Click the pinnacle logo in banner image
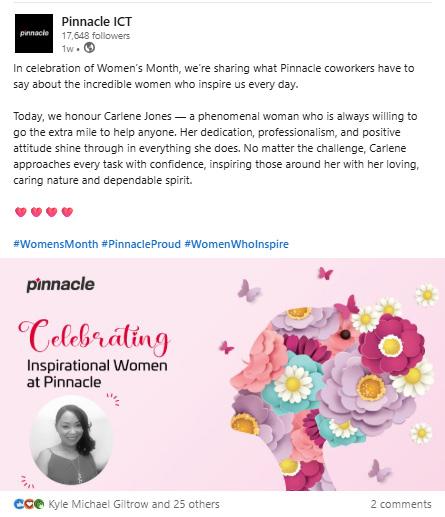Image resolution: width=445 pixels, height=517 pixels. [x=60, y=285]
